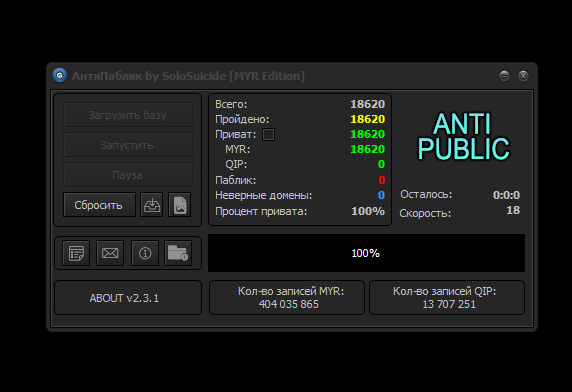Click the green Приват value 18620
The image size is (572, 392).
tap(367, 134)
